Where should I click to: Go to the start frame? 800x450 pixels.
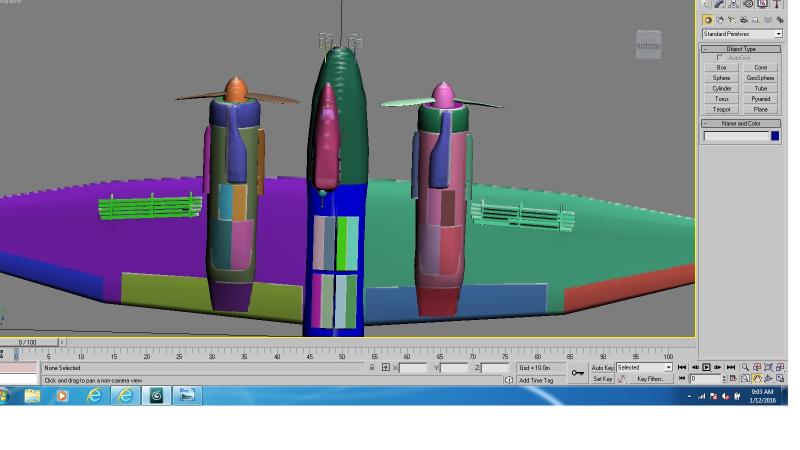(x=682, y=367)
